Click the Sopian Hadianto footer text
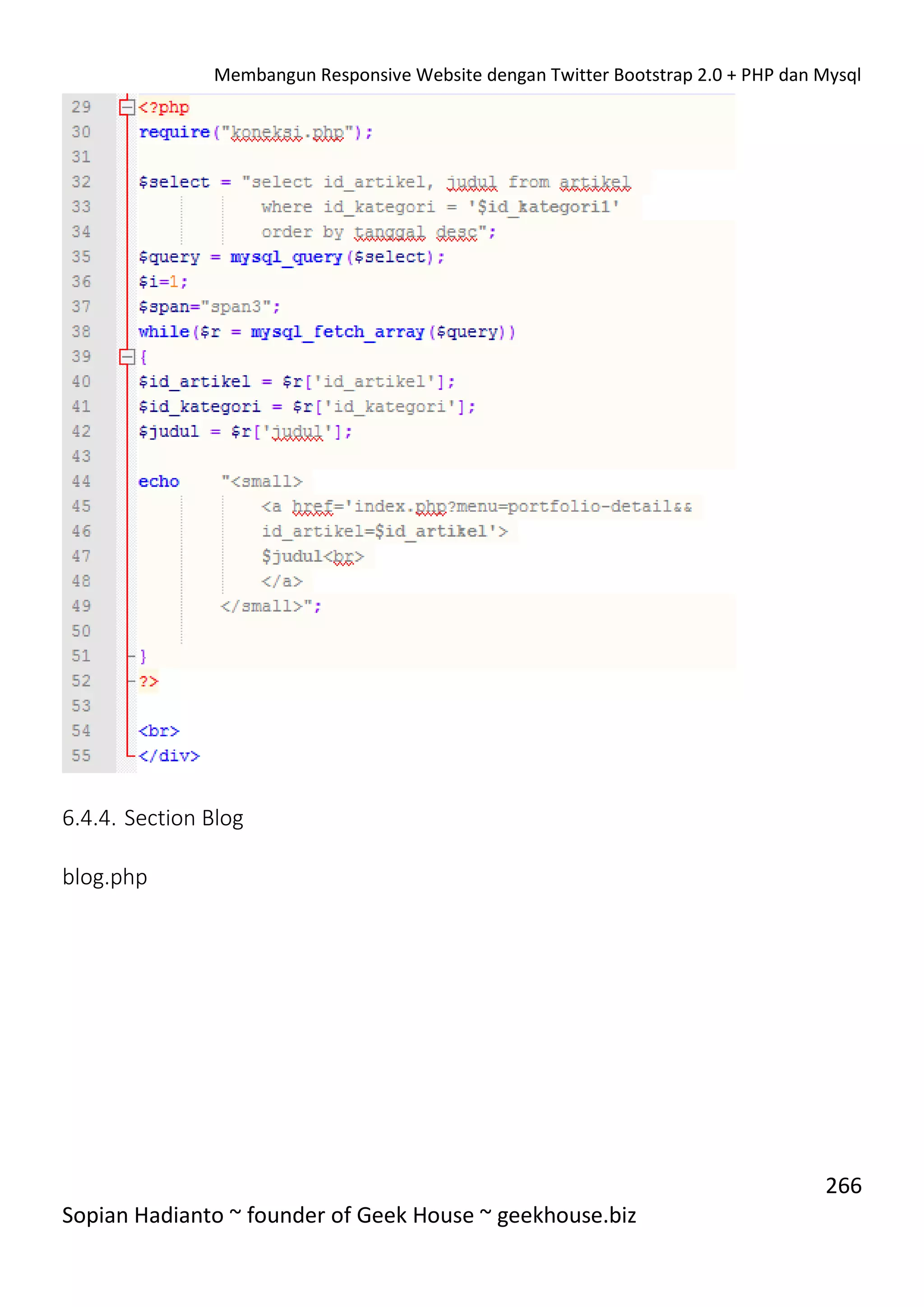 coord(349,1215)
